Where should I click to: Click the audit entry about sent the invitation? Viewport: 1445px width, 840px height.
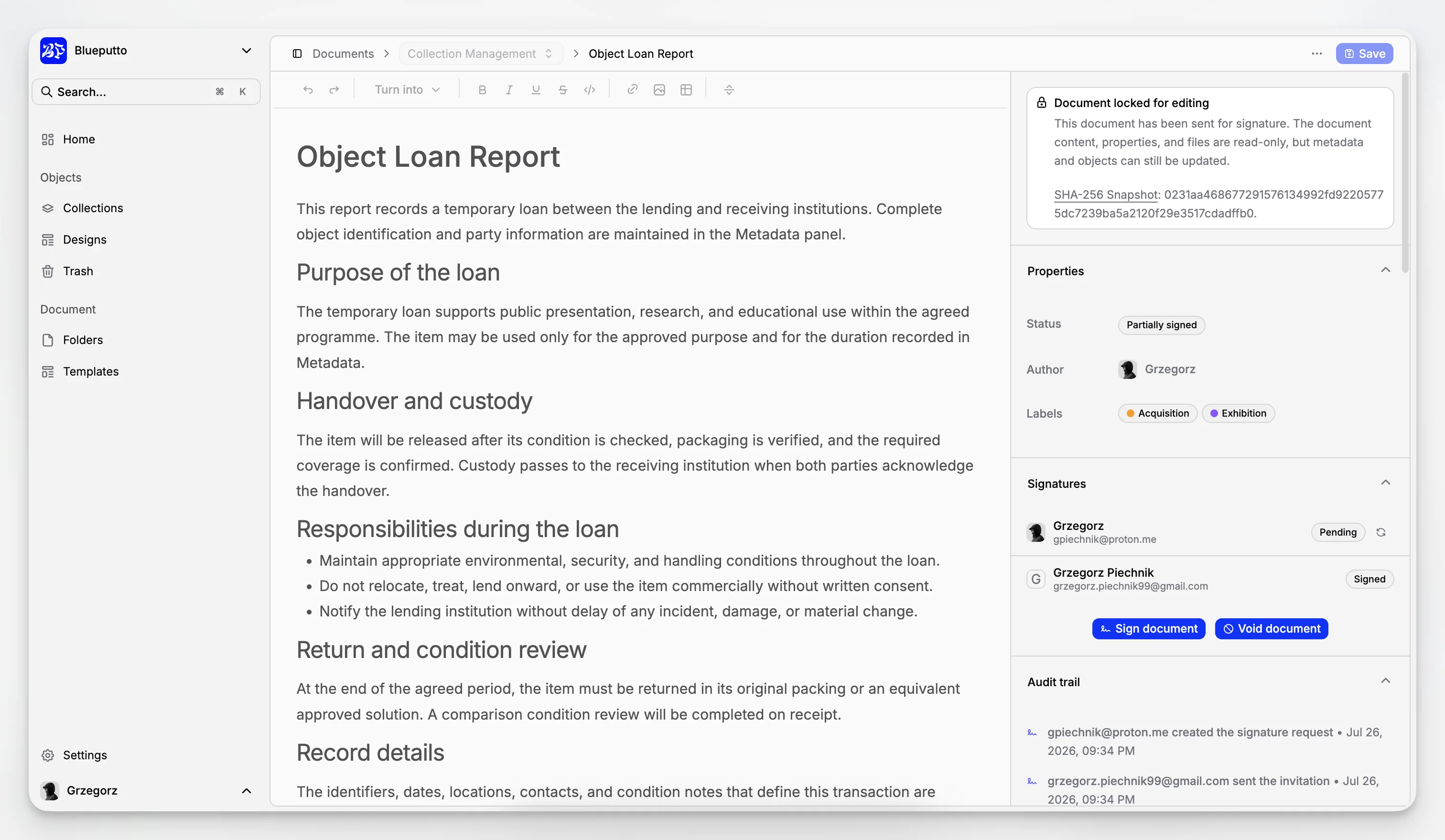[x=1213, y=790]
